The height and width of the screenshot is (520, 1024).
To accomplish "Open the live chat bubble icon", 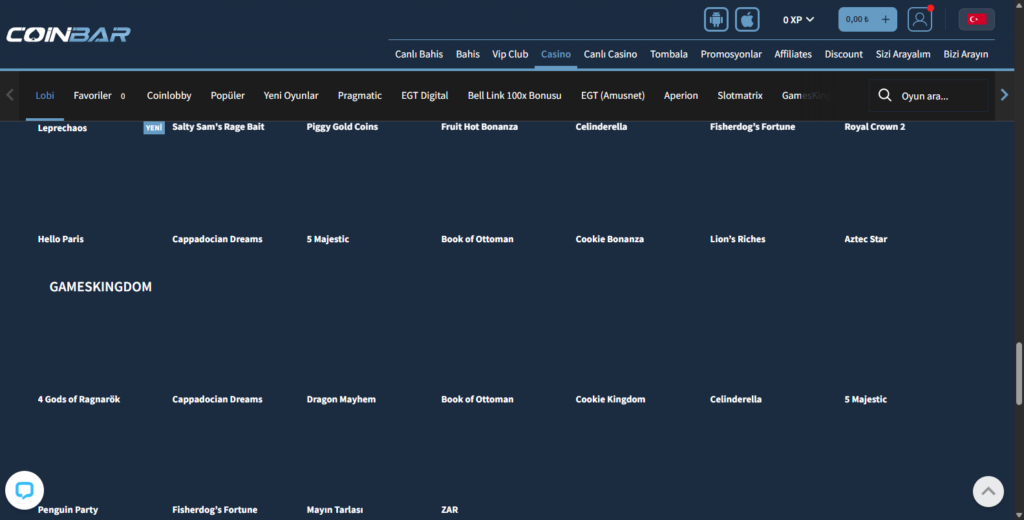I will pos(24,490).
